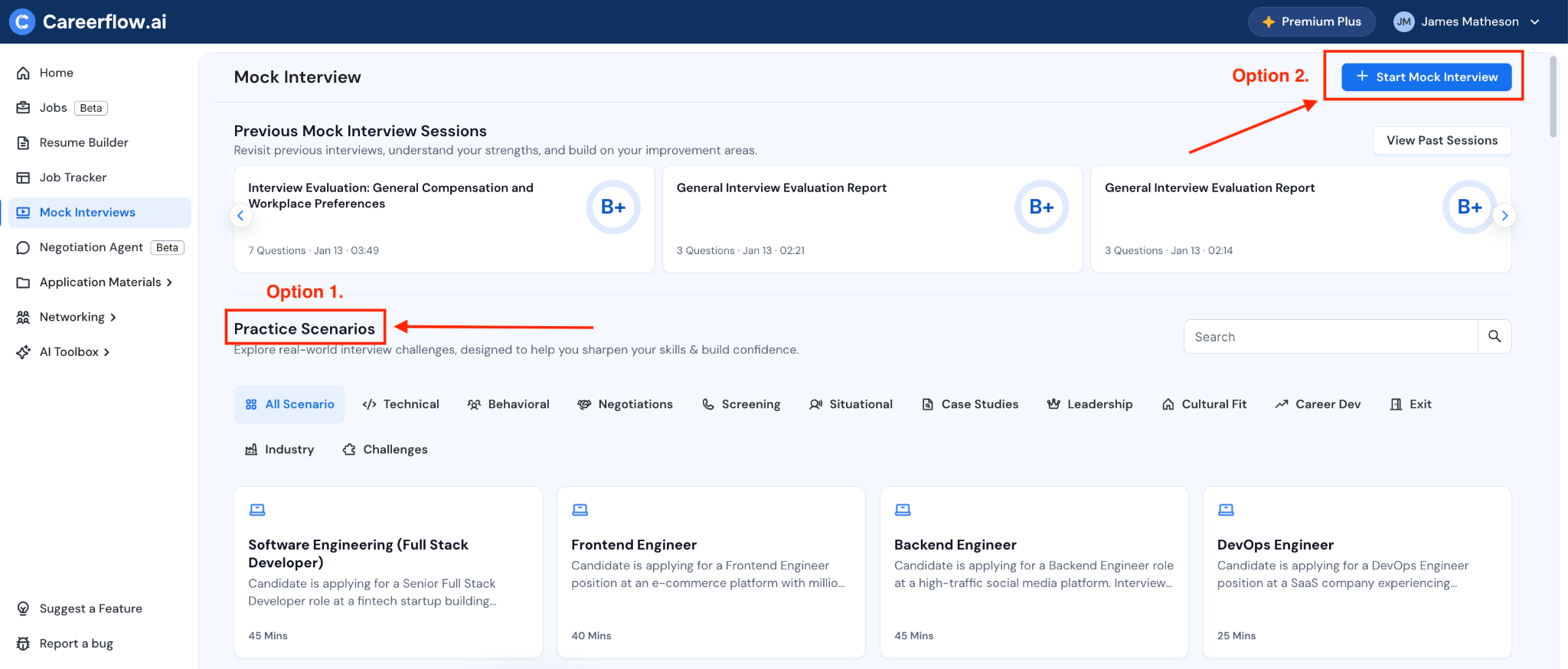The image size is (1568, 669).
Task: Select the Case Studies scenario tab
Action: (970, 404)
